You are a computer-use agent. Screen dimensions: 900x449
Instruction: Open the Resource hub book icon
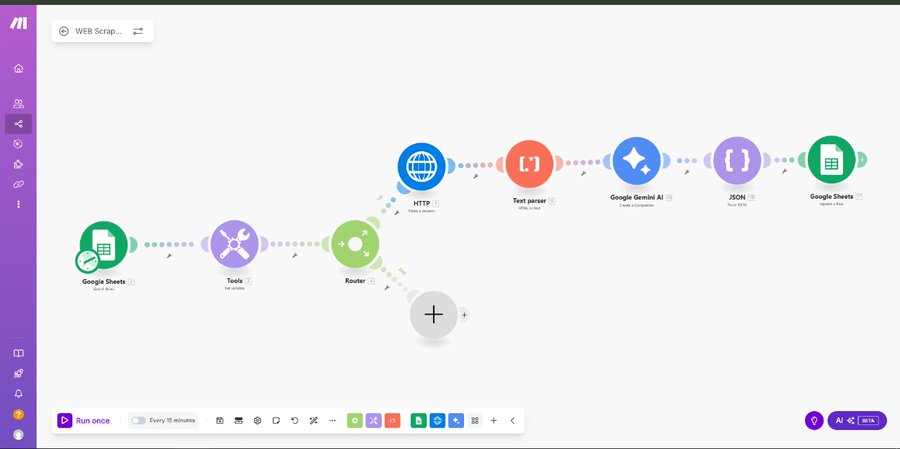point(18,354)
